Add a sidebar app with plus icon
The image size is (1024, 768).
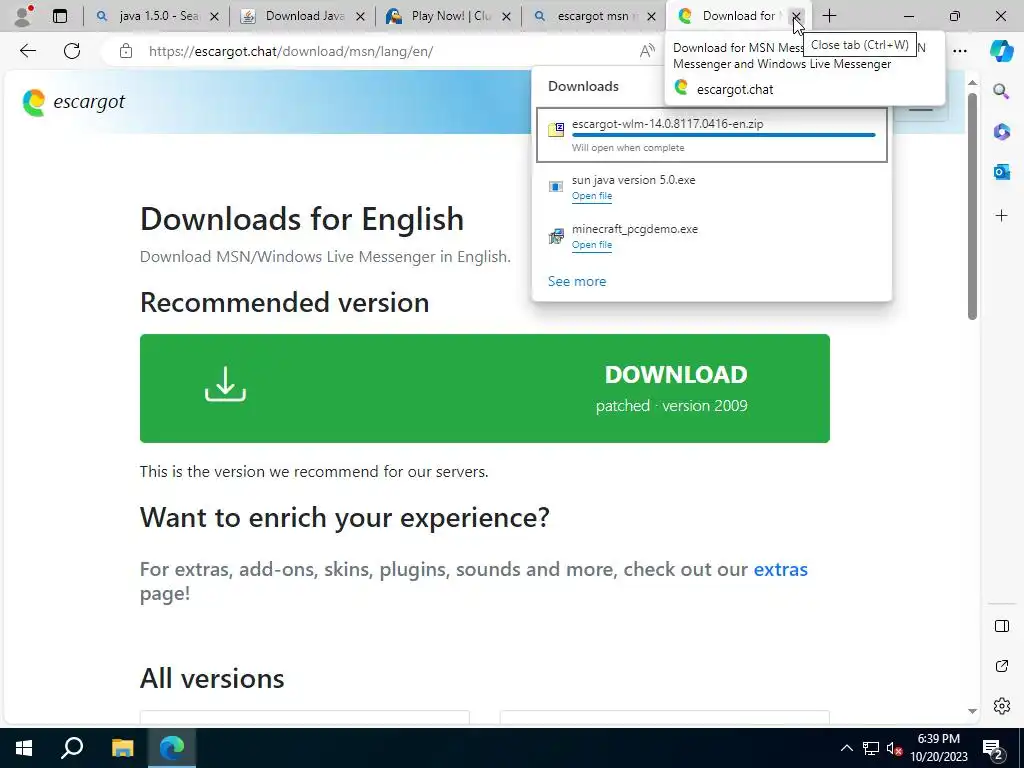pyautogui.click(x=1001, y=216)
